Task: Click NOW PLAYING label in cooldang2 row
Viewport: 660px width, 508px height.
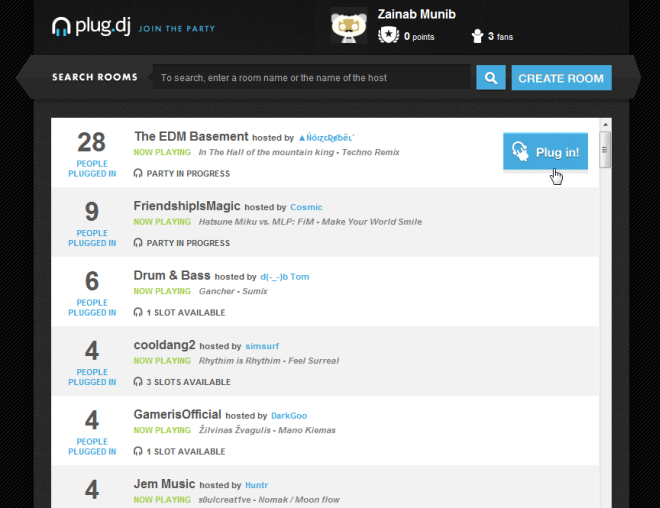Action: coord(162,361)
